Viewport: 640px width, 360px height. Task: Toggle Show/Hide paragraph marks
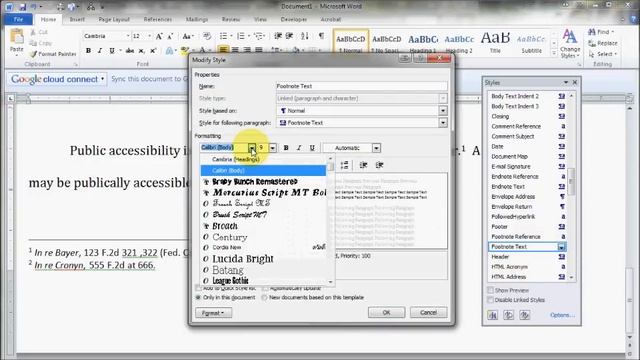point(322,36)
